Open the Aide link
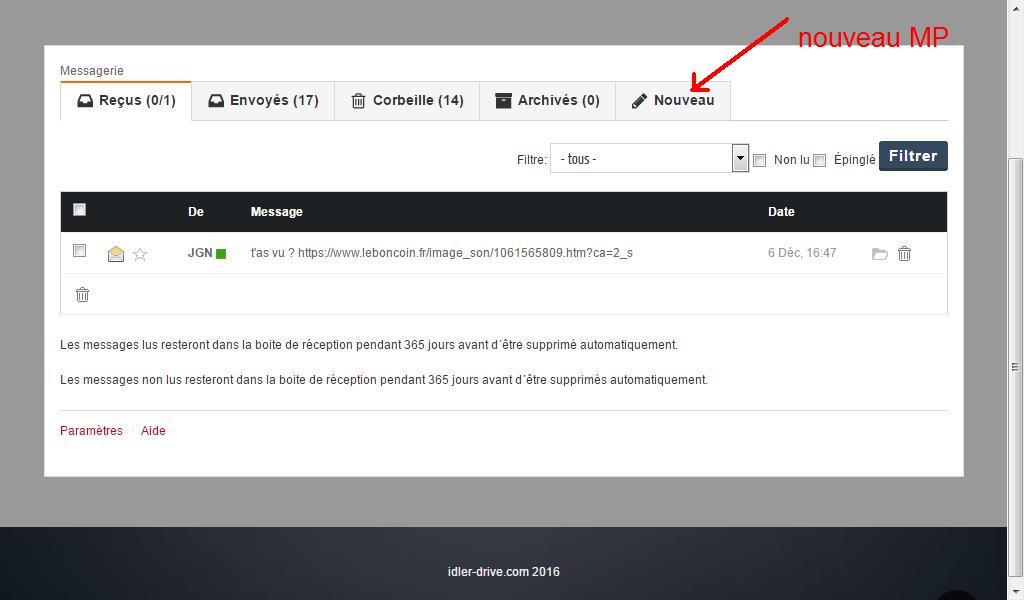Image resolution: width=1024 pixels, height=600 pixels. [153, 431]
